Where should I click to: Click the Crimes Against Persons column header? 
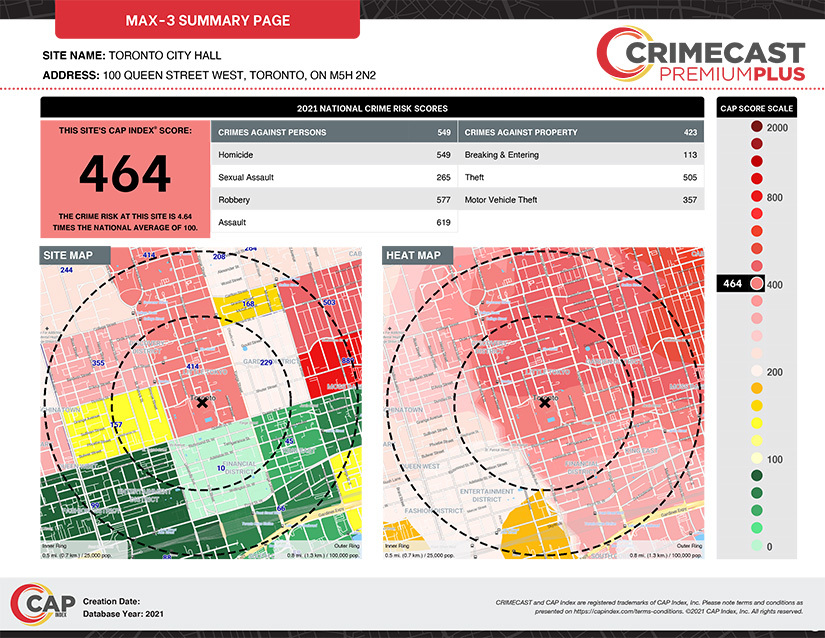point(333,132)
